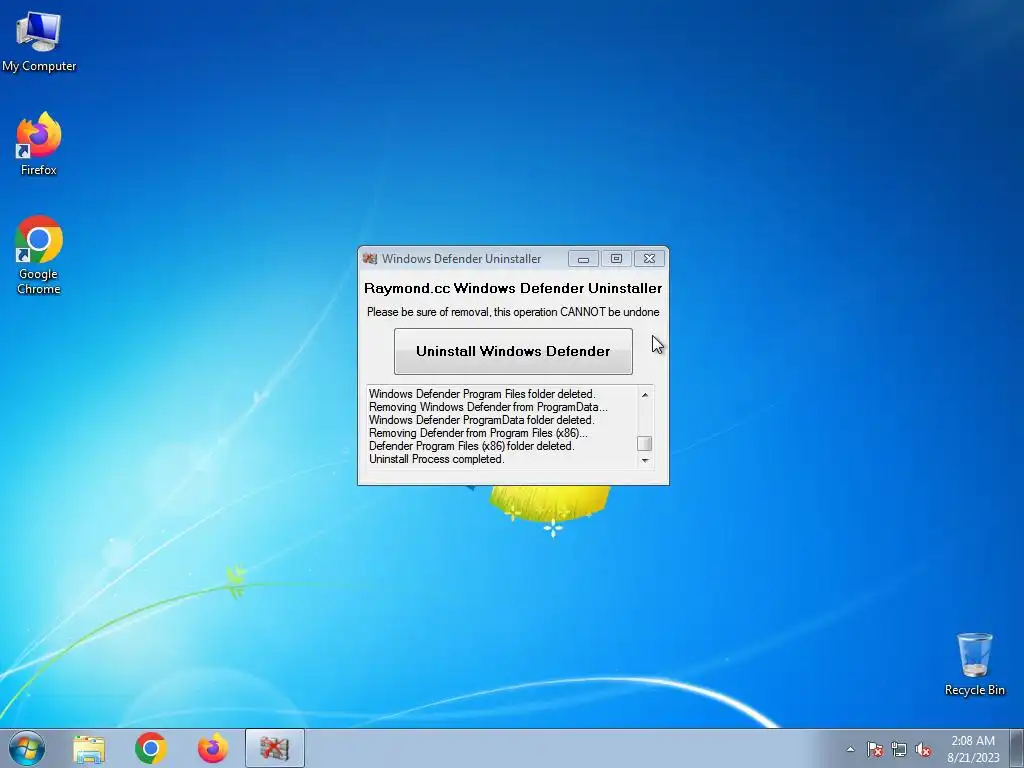This screenshot has height=768, width=1024.
Task: Click 'Removing Defender from Program Files (x86)...' line
Action: point(478,433)
